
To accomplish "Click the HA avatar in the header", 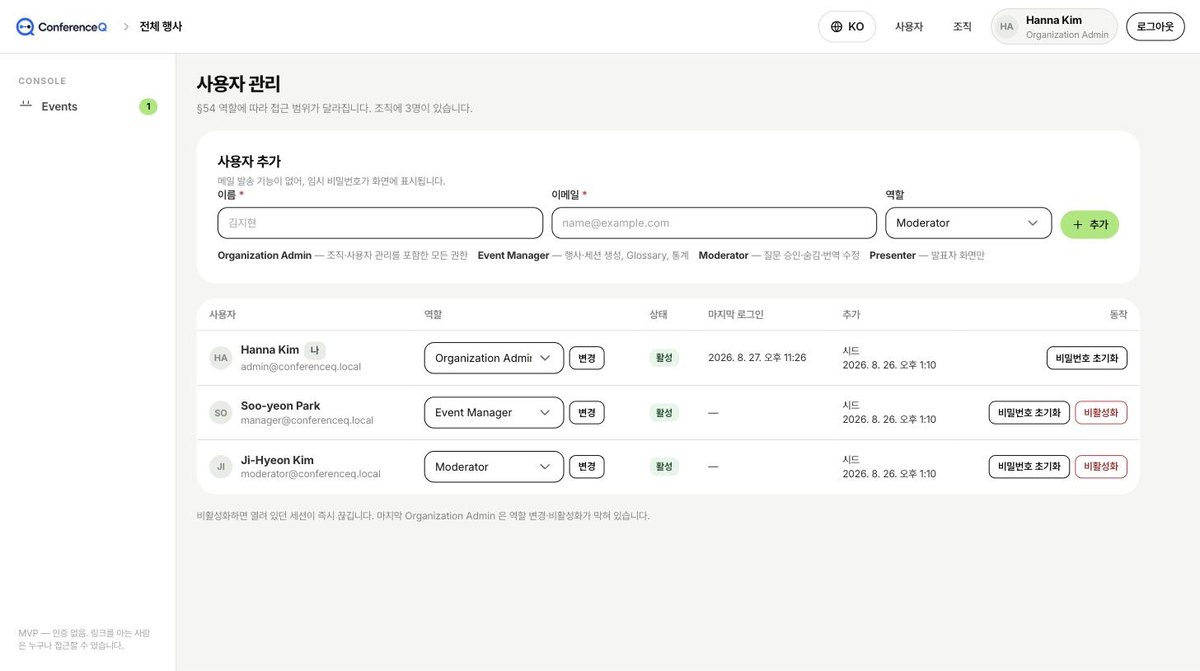I will [x=1007, y=27].
